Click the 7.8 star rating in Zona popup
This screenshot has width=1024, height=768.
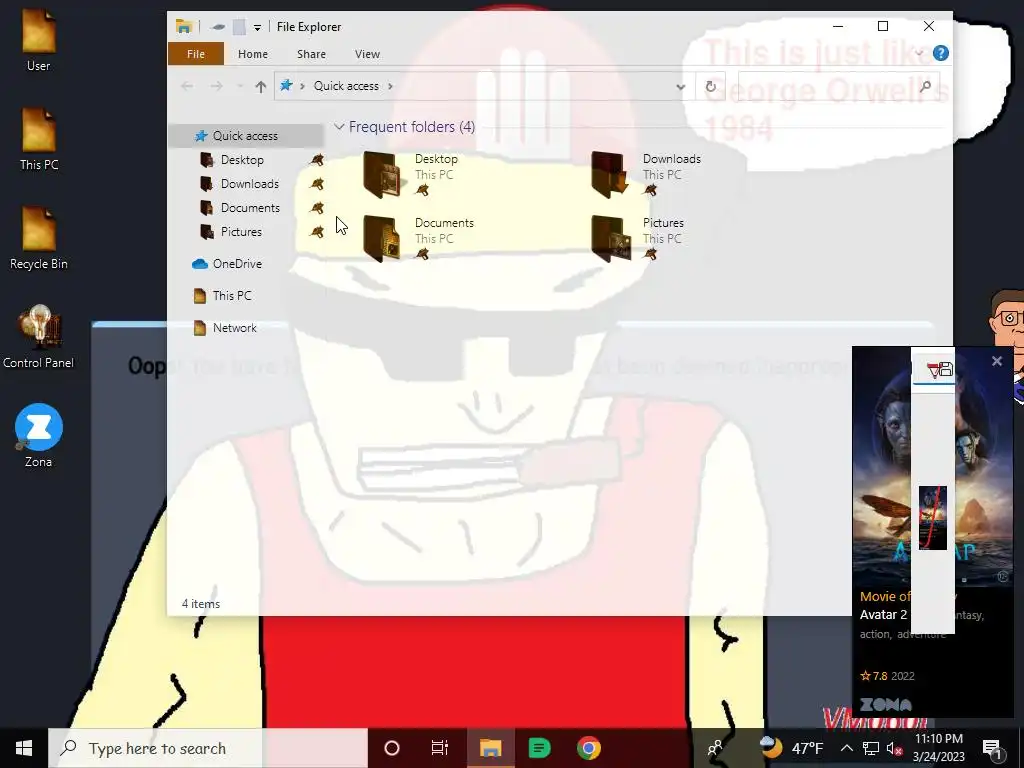click(874, 676)
